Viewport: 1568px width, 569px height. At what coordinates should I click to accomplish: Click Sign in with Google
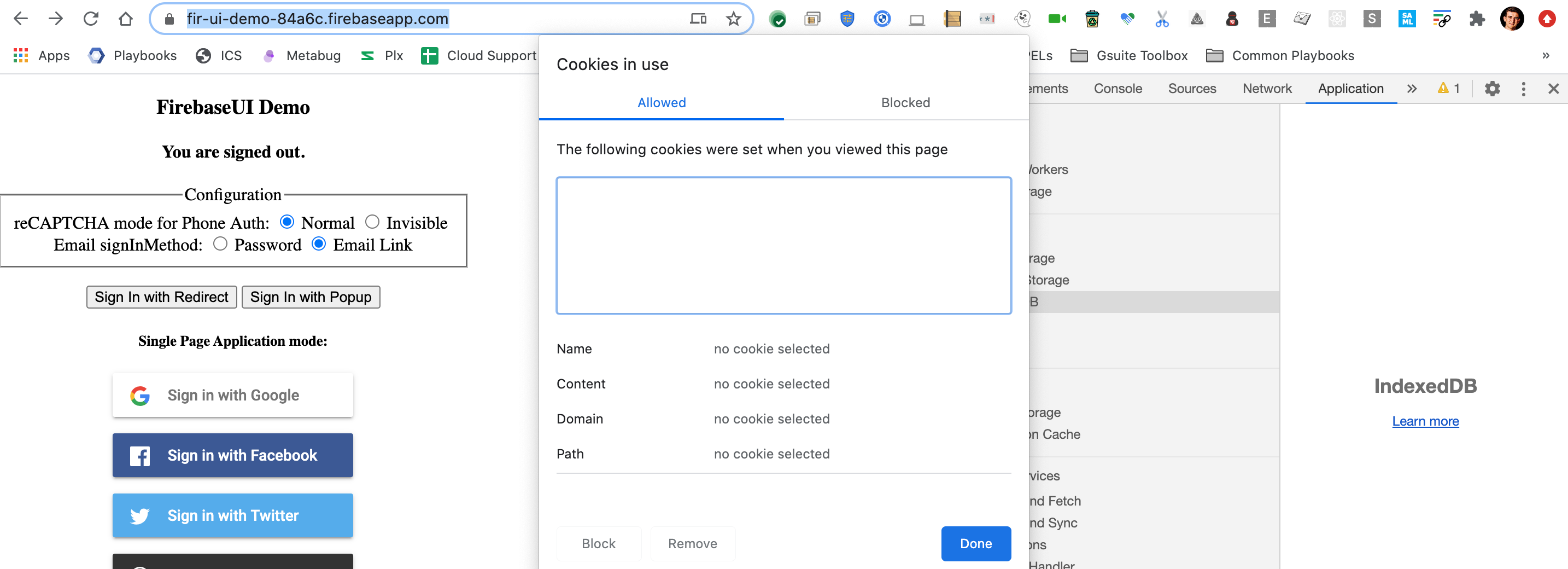coord(232,396)
